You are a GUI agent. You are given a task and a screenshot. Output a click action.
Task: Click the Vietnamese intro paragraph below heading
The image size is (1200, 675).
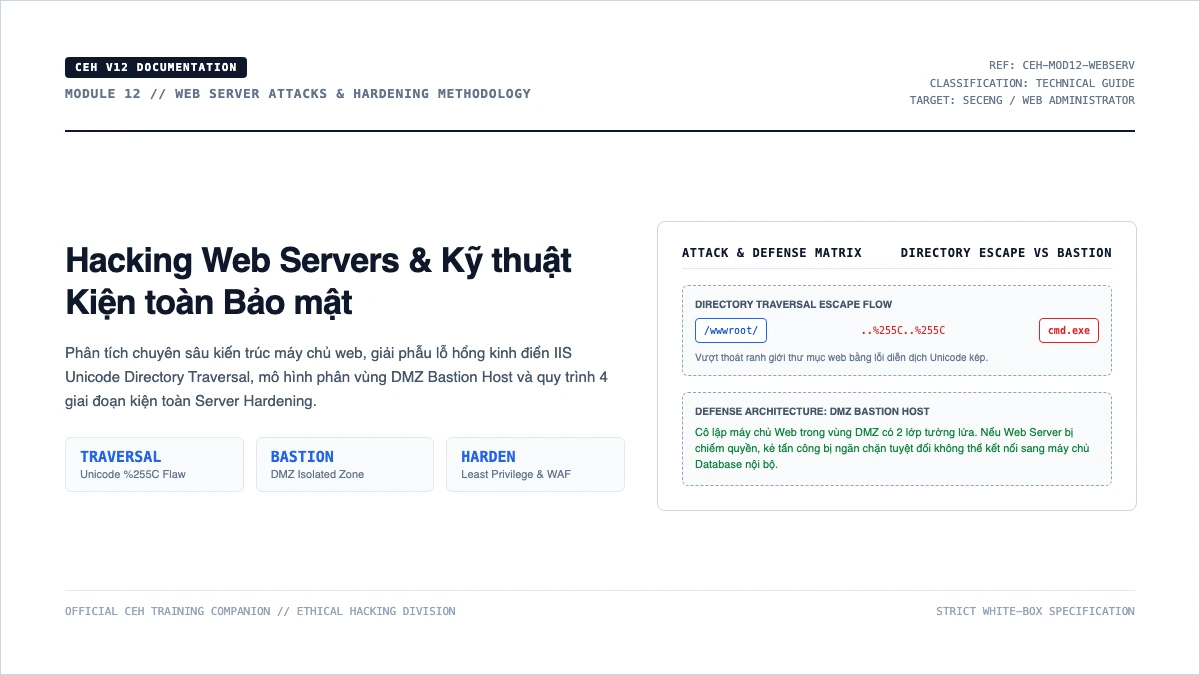tap(337, 377)
